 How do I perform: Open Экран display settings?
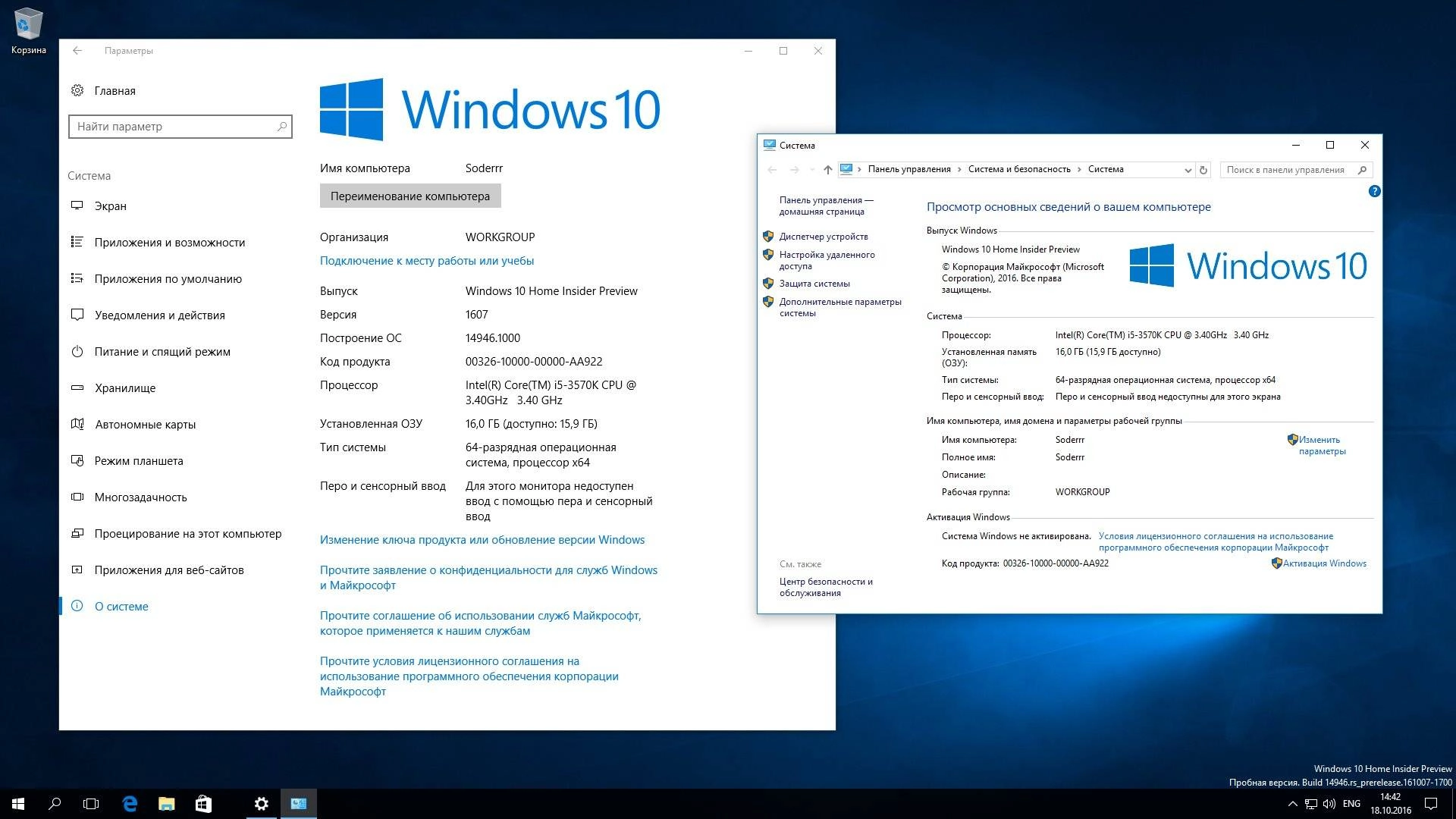tap(99, 206)
